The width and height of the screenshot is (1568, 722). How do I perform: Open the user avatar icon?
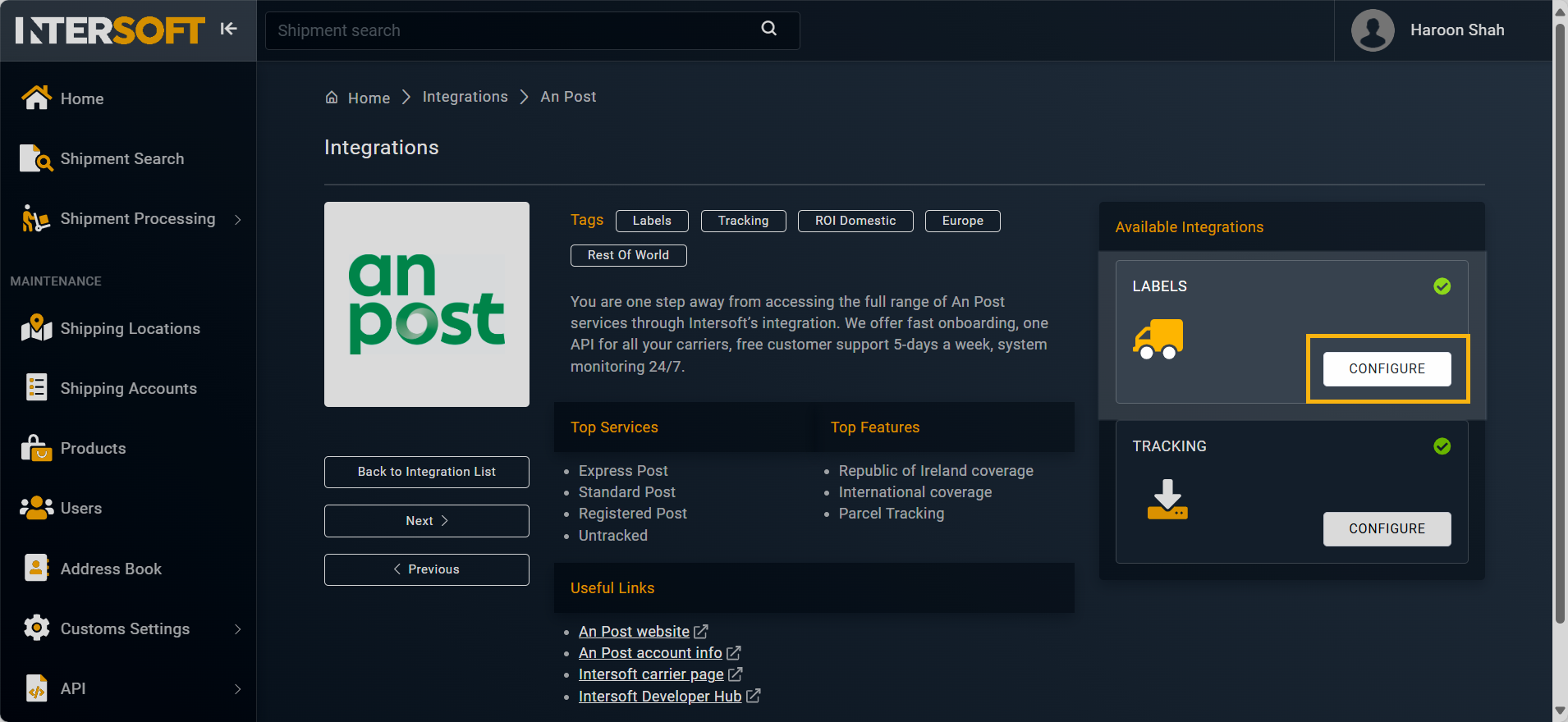(1373, 30)
